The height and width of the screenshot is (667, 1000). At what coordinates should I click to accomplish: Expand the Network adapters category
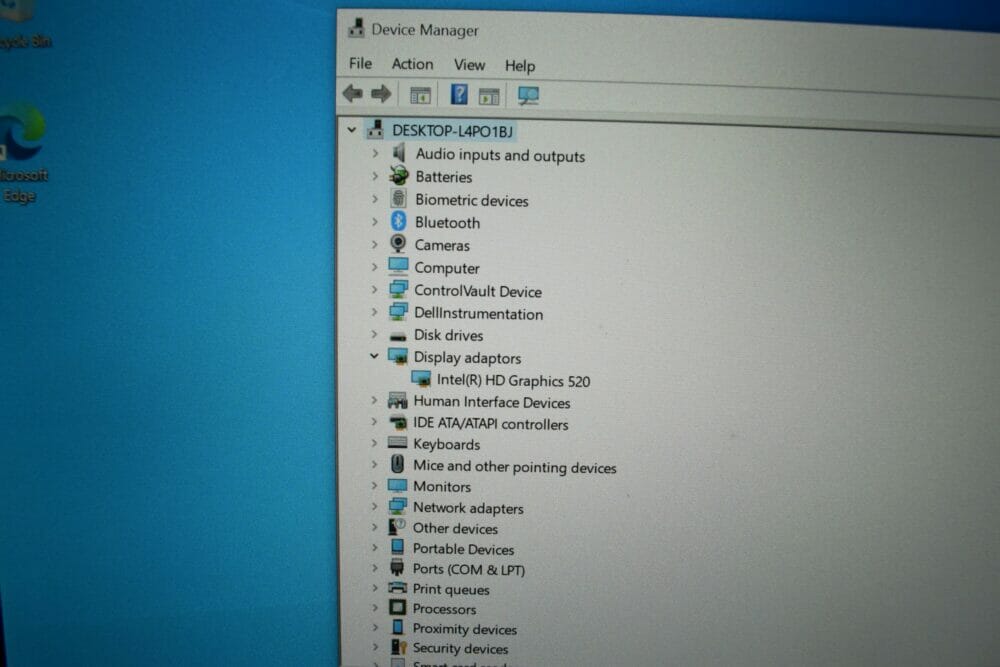(374, 506)
